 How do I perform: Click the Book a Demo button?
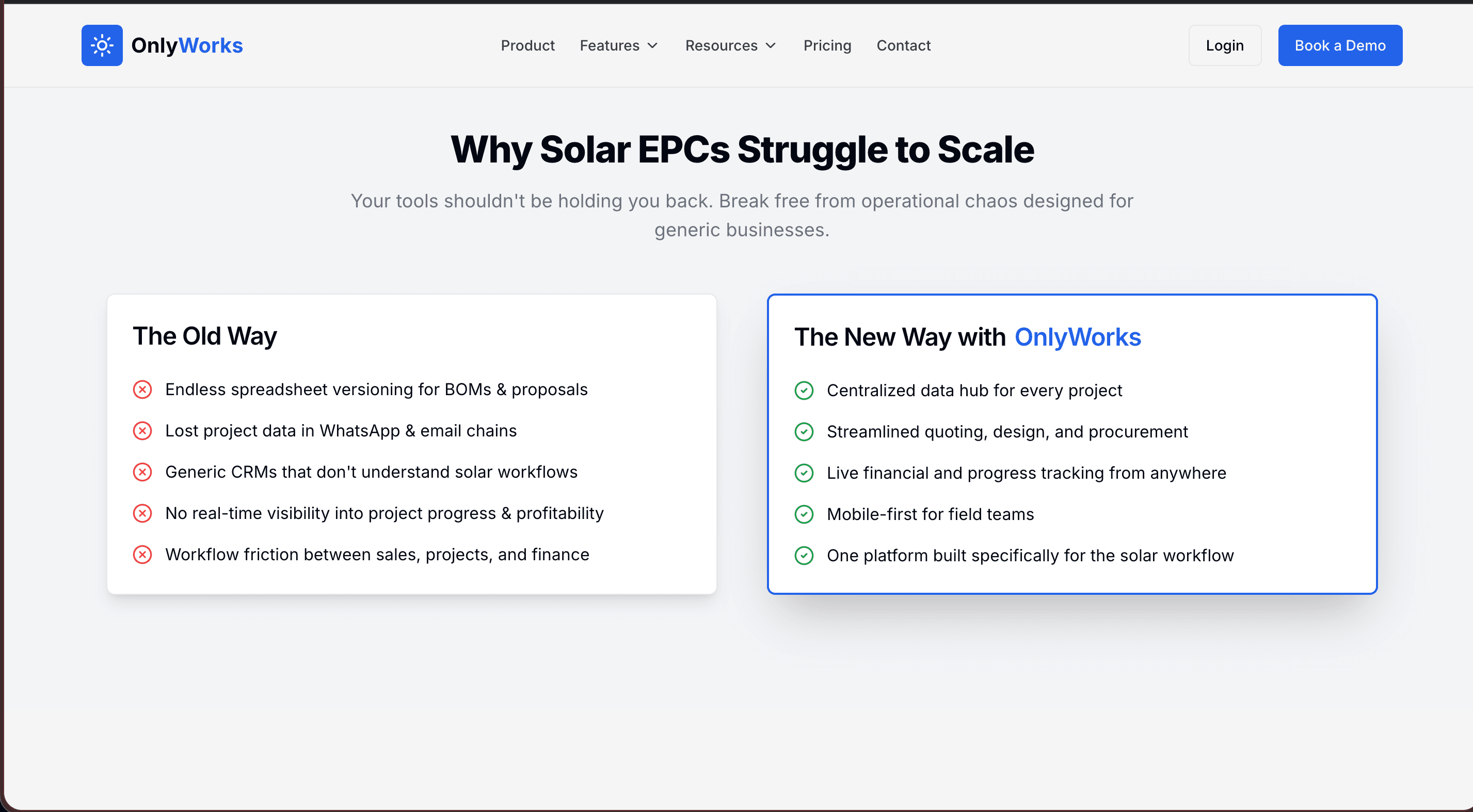click(x=1340, y=45)
